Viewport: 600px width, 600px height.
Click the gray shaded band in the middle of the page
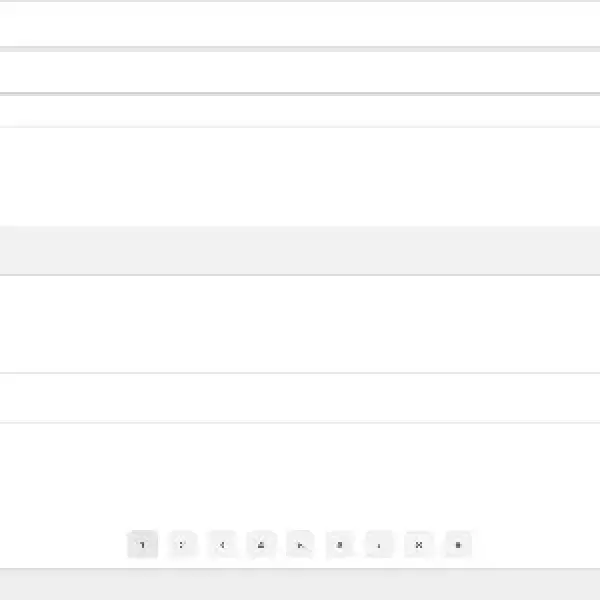click(300, 250)
